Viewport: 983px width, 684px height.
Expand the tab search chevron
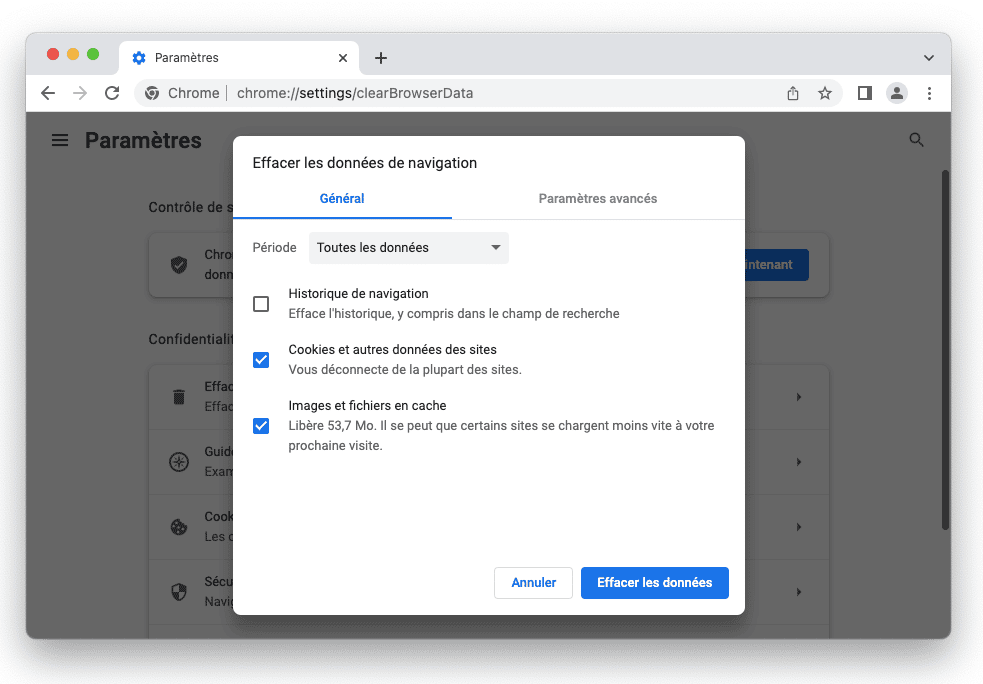click(929, 58)
